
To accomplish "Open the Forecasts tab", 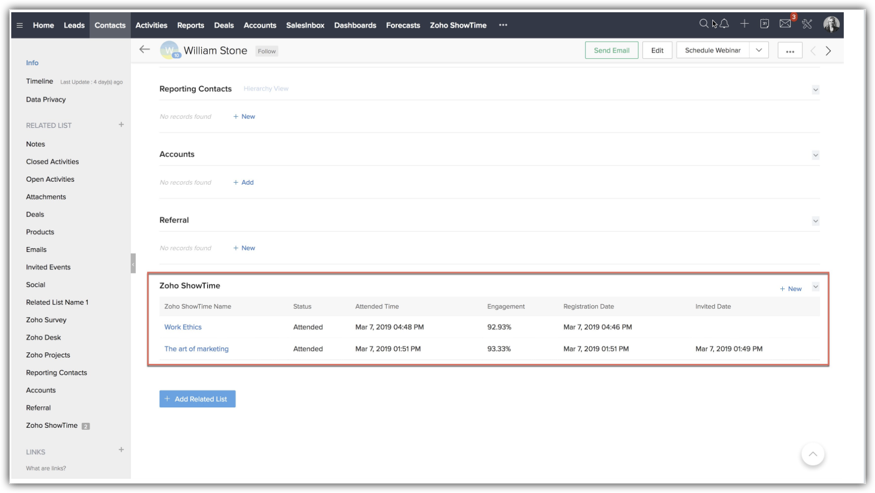I will [x=403, y=25].
